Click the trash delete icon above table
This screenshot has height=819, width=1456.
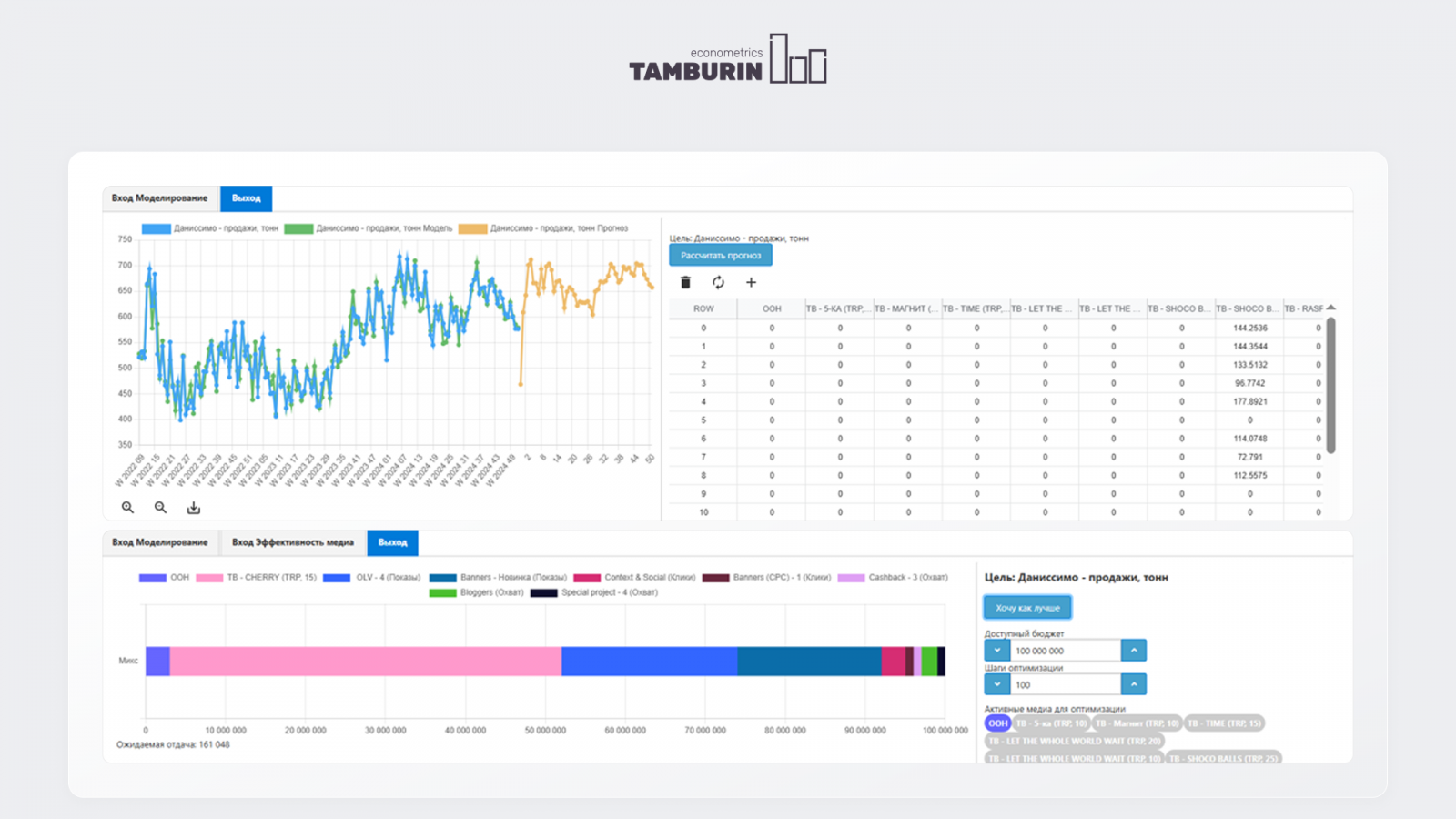pyautogui.click(x=686, y=283)
